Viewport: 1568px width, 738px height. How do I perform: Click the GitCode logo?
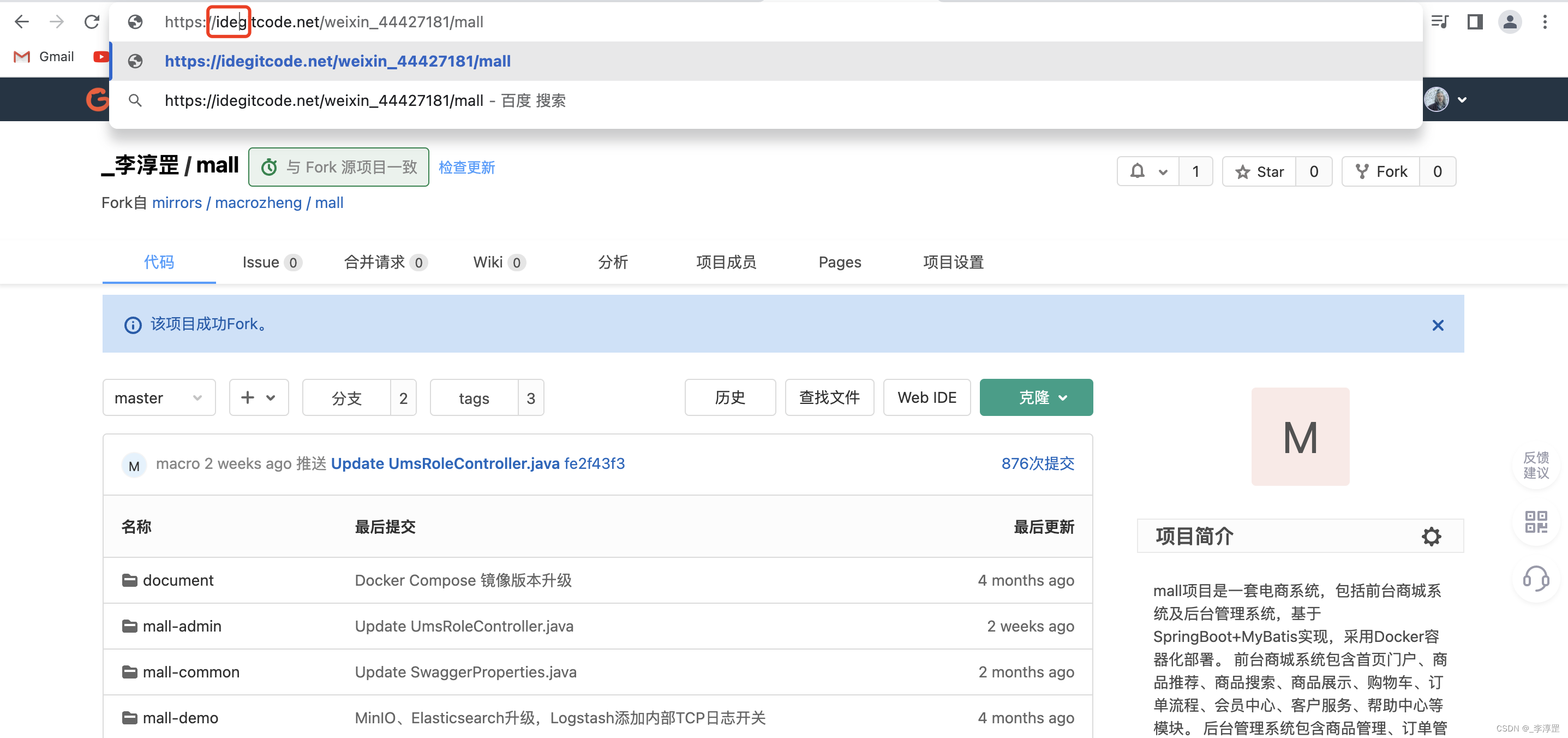[98, 99]
